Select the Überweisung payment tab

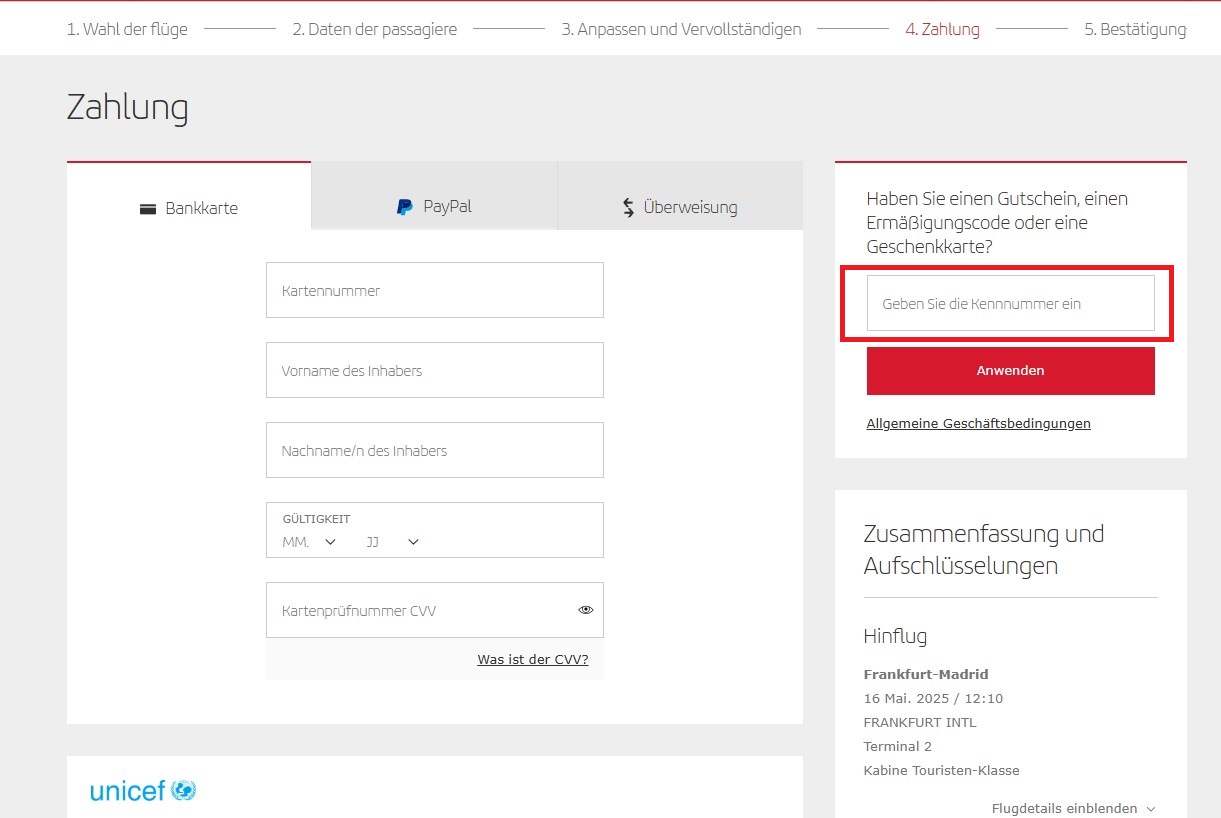[x=680, y=207]
